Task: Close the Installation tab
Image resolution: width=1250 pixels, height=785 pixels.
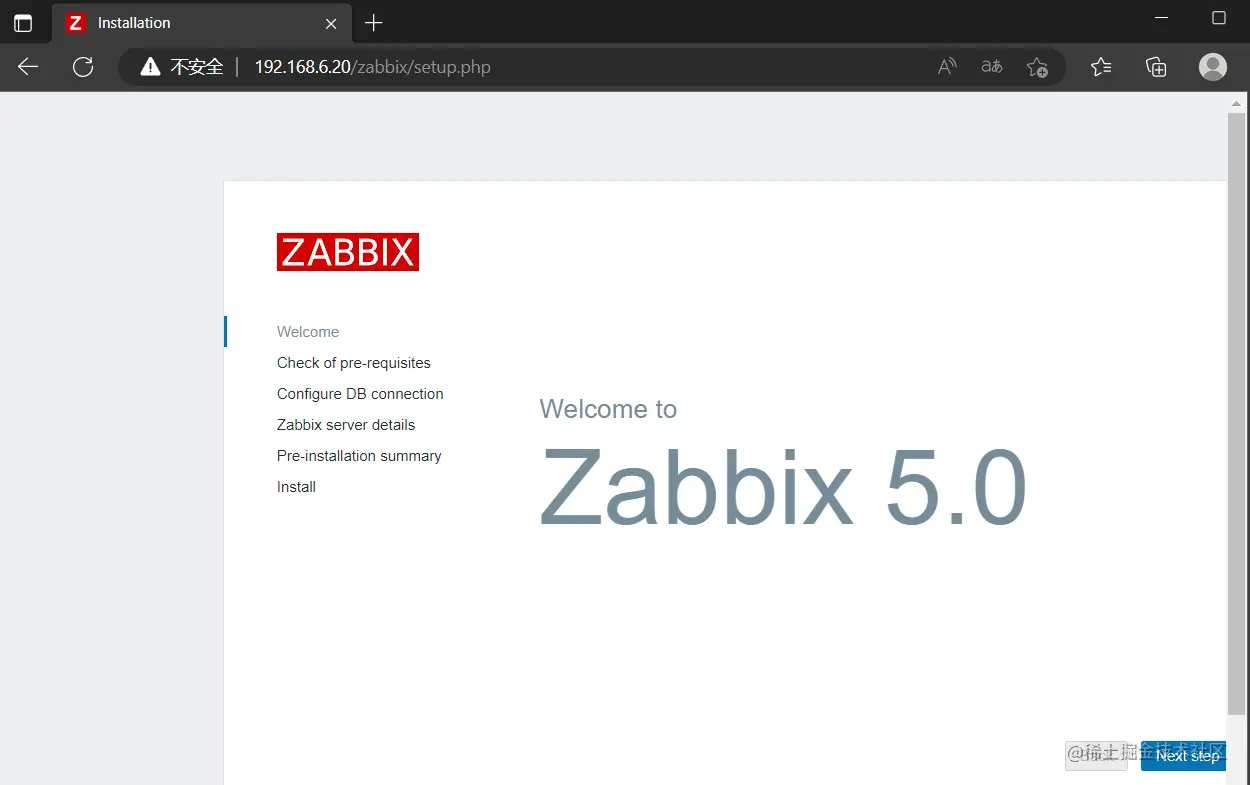Action: click(331, 23)
